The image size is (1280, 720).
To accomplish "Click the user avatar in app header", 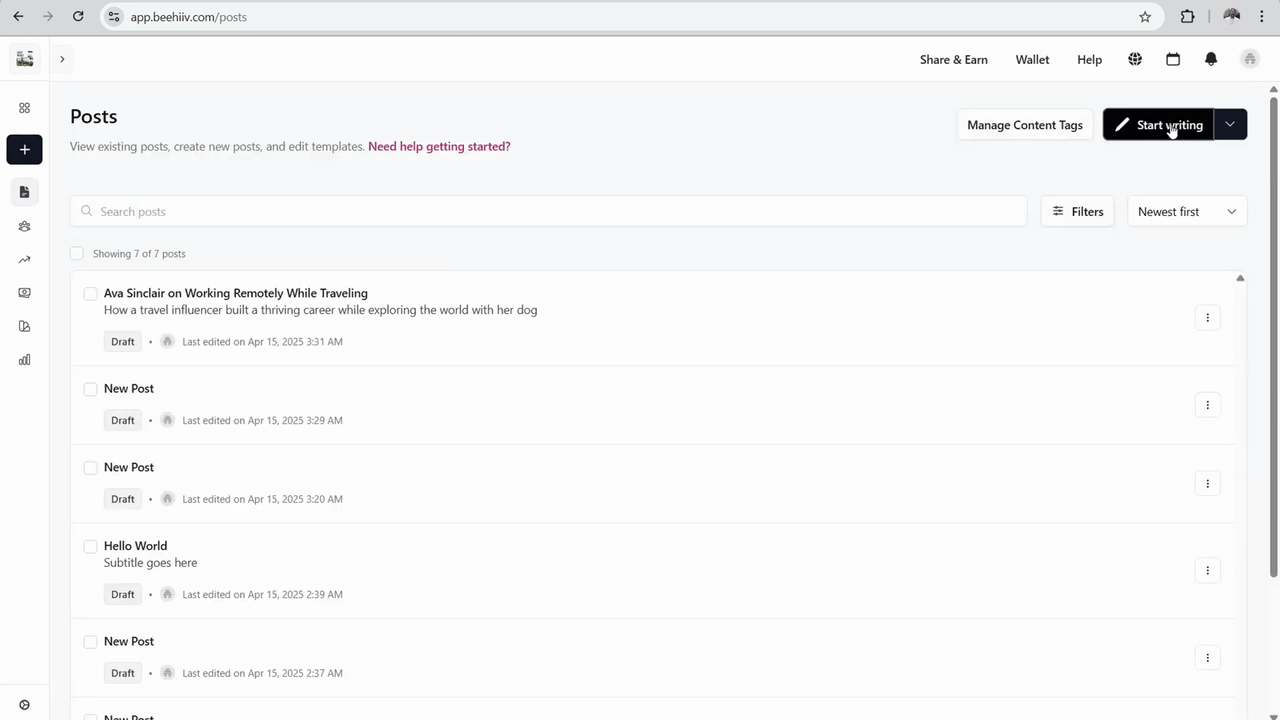I will point(1249,59).
